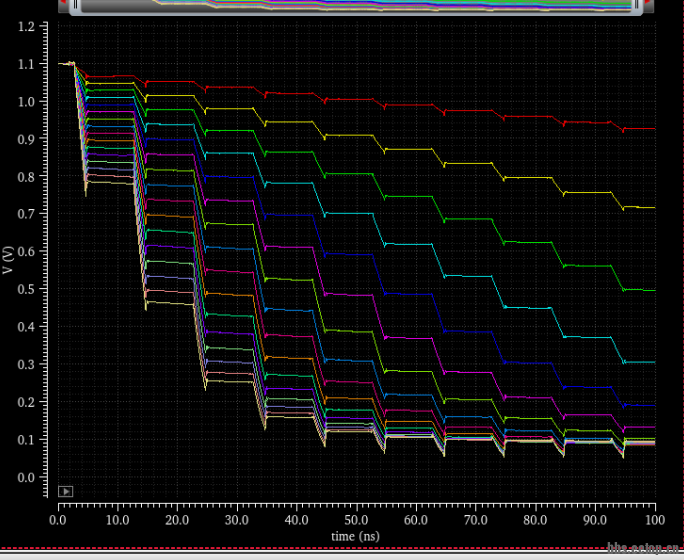The height and width of the screenshot is (560, 684).
Task: Click the small play arrow icon in the plot corner
Action: point(66,491)
